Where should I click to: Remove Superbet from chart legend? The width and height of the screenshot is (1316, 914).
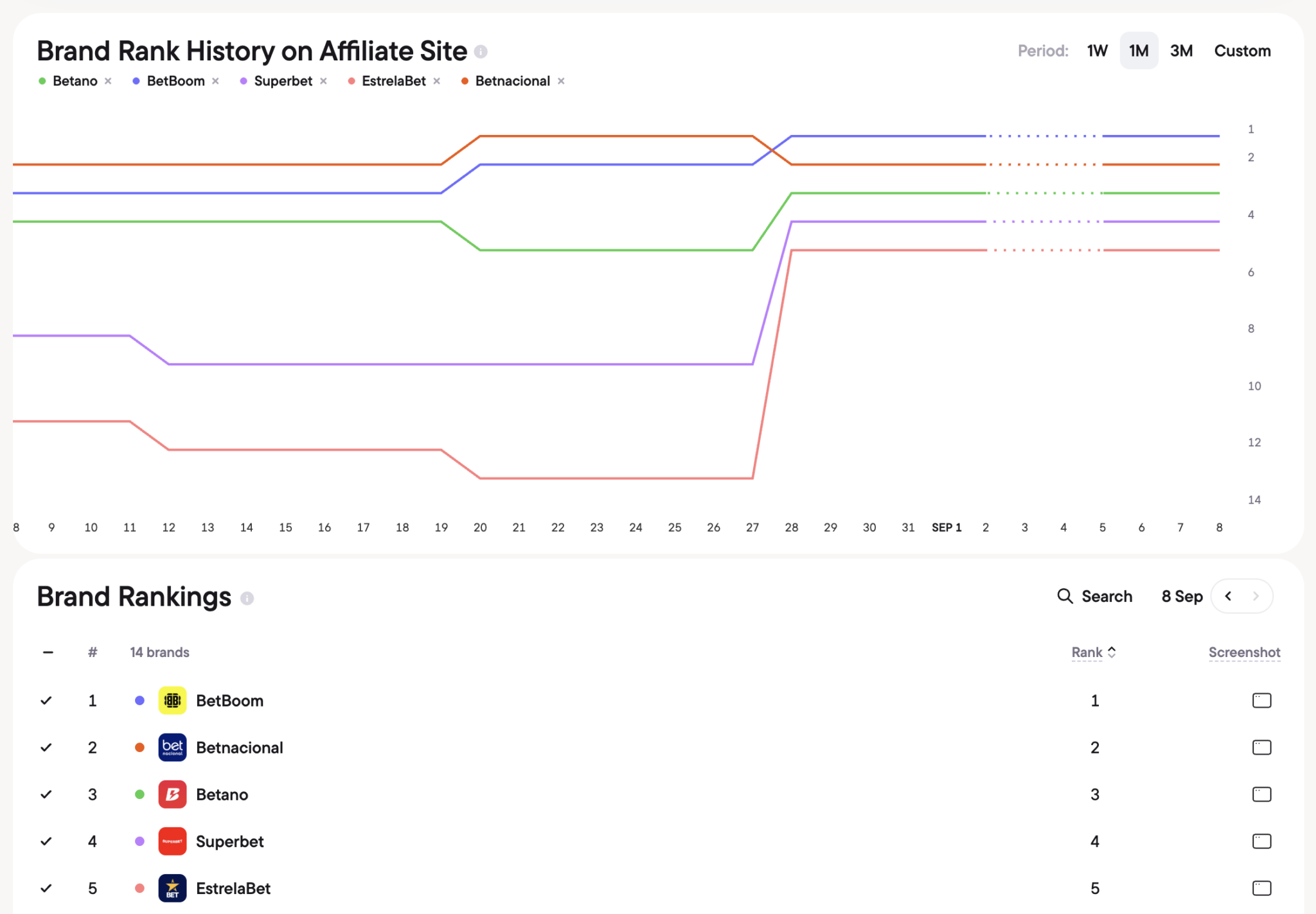point(323,81)
